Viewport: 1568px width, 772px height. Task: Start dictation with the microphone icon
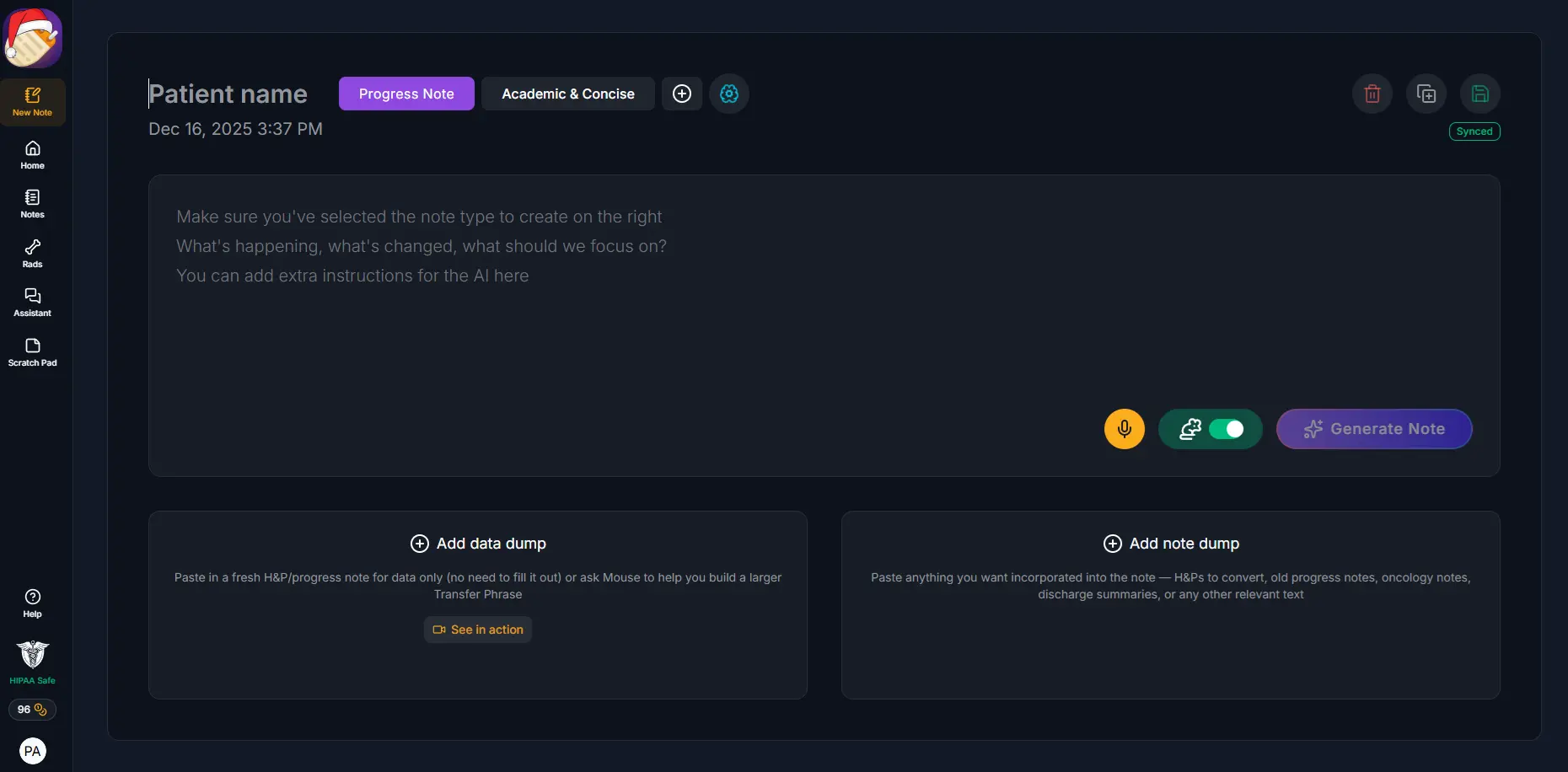coord(1124,429)
